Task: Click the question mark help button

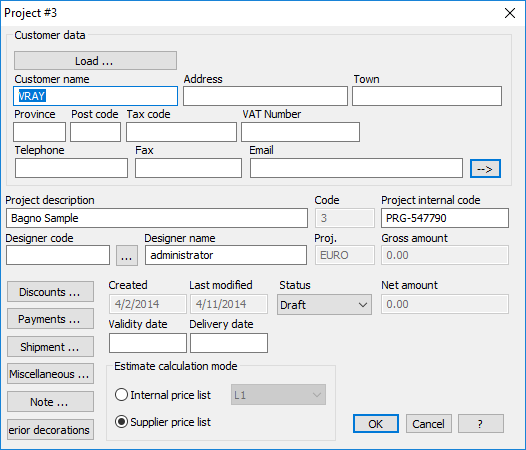Action: point(480,423)
